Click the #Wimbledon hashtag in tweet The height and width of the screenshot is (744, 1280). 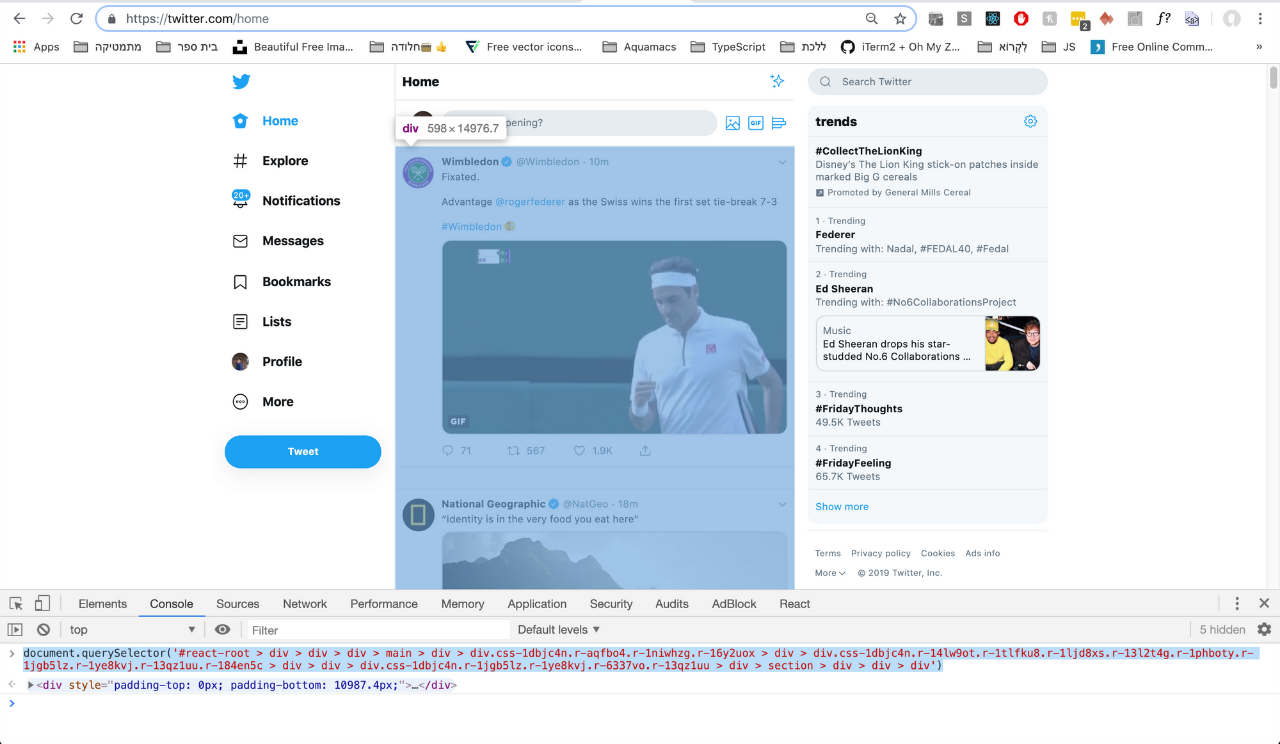(x=471, y=227)
